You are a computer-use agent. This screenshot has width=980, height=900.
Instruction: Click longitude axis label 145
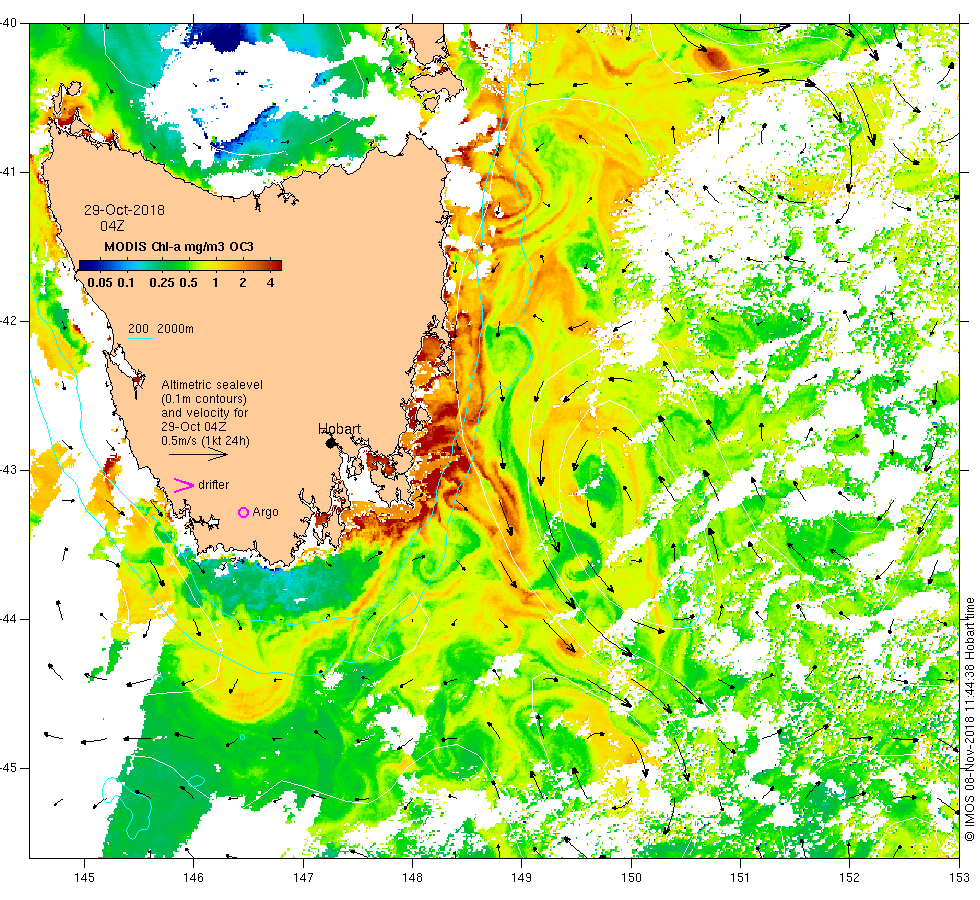[84, 878]
